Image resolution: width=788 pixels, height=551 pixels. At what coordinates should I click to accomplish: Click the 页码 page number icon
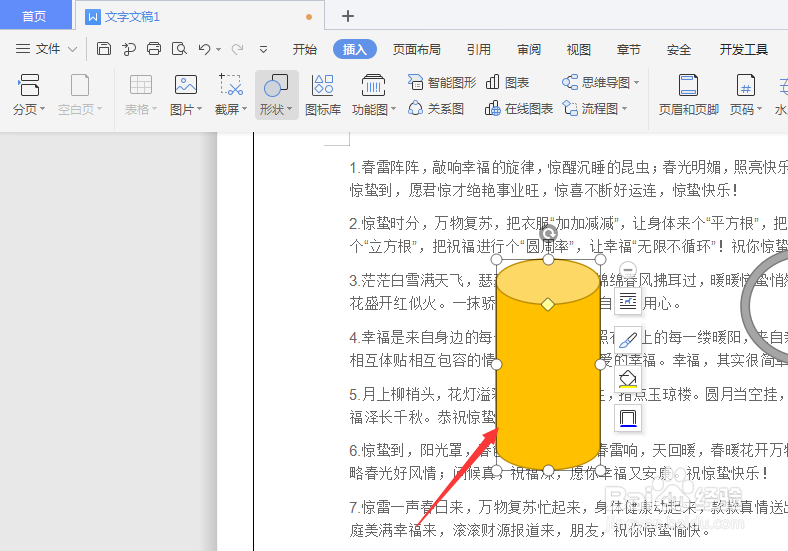pos(745,84)
